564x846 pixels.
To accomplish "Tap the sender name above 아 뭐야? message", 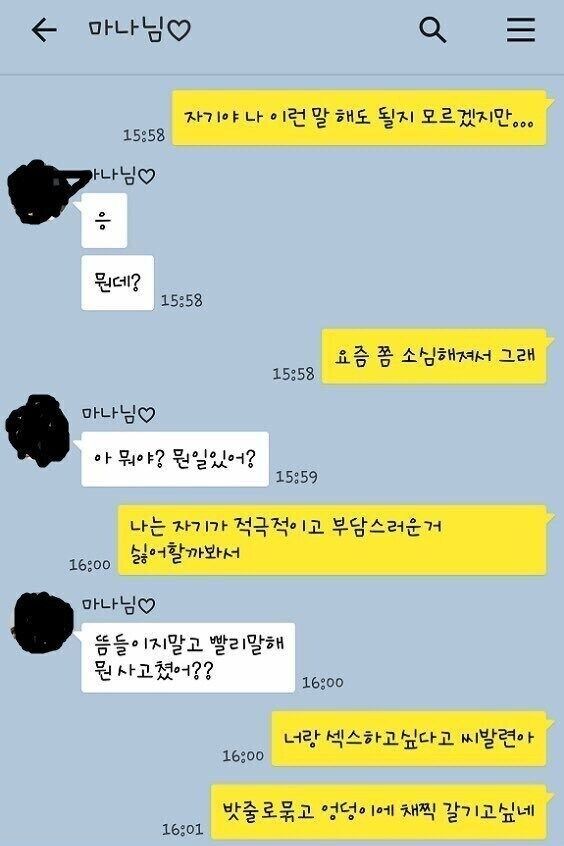I will point(118,413).
